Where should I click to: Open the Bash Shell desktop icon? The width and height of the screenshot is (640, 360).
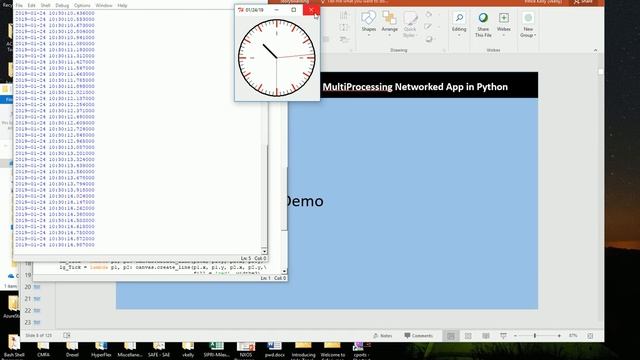coord(14,347)
